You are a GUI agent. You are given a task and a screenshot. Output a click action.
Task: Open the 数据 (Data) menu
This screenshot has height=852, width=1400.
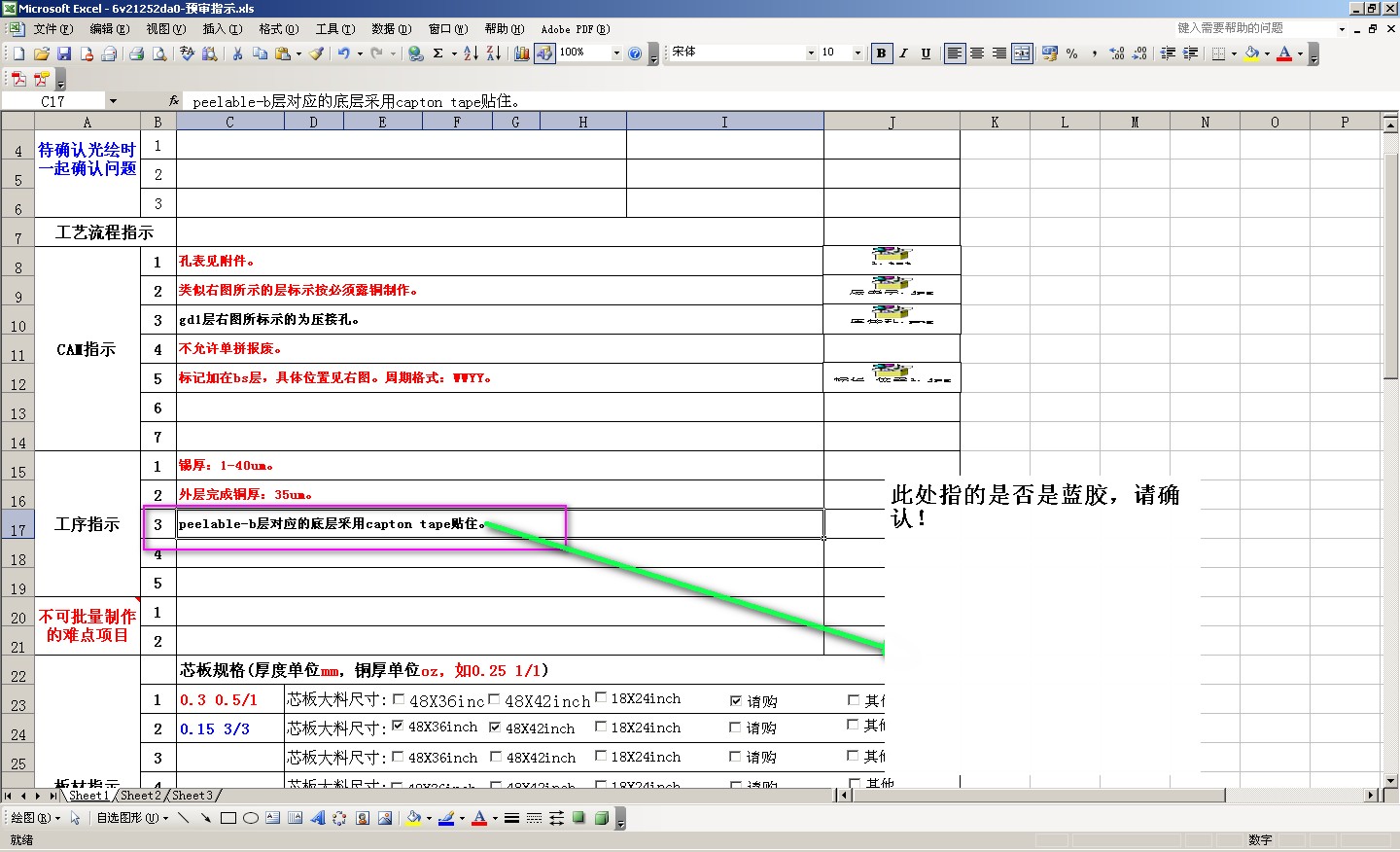coord(391,29)
